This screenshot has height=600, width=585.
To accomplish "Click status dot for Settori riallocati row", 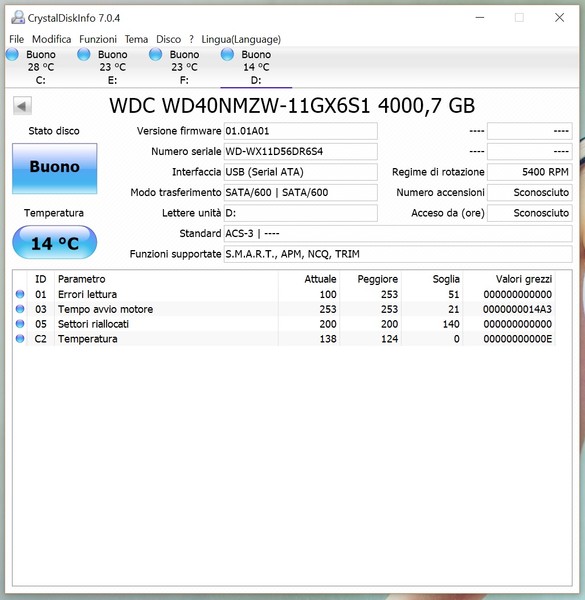I will [20, 324].
